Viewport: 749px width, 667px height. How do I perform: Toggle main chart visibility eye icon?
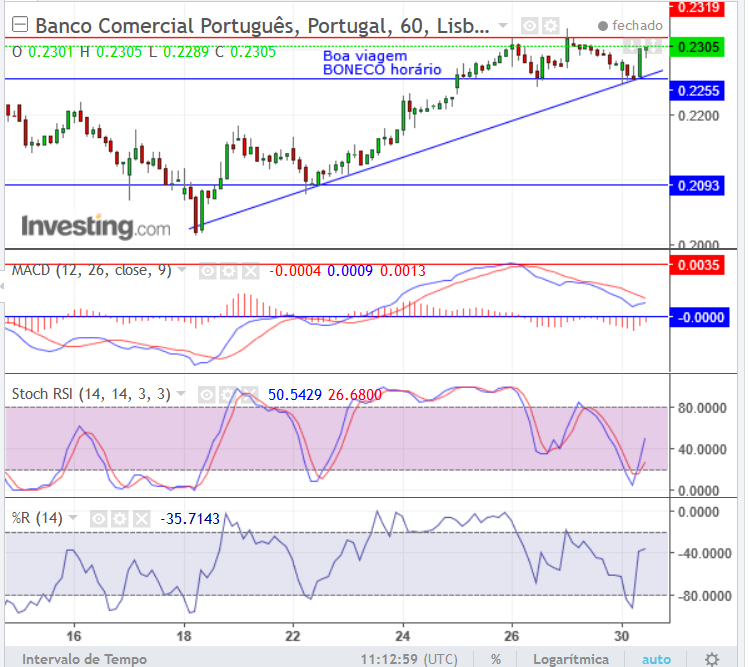529,26
